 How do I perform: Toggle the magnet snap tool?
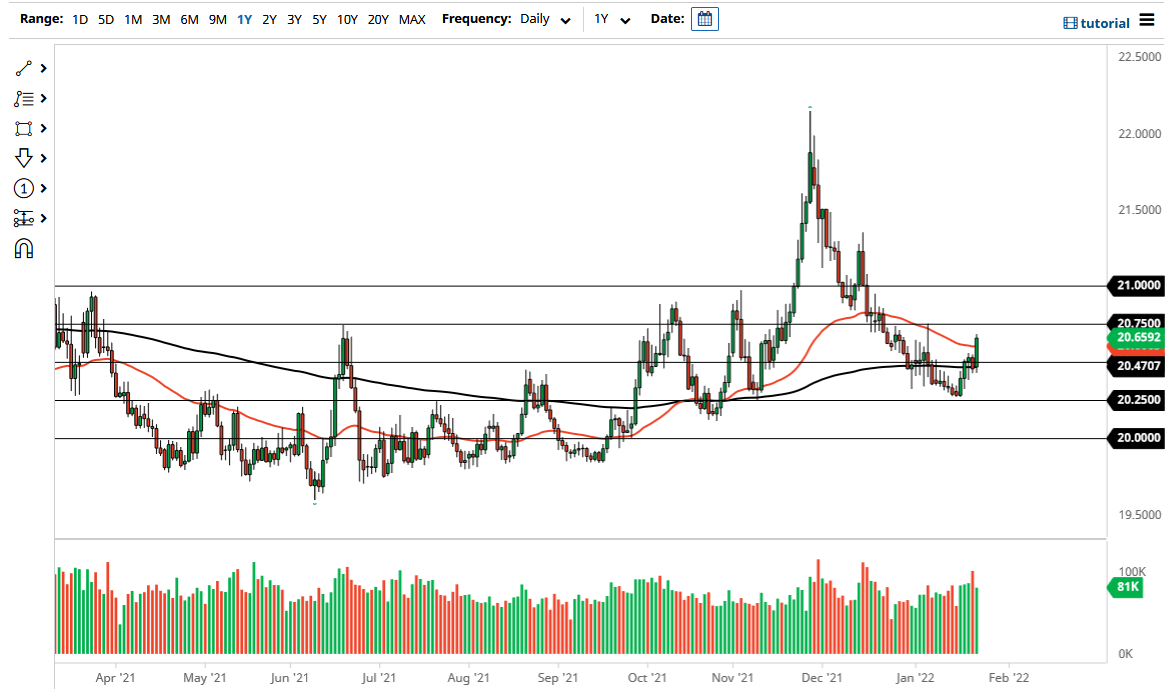coord(22,248)
